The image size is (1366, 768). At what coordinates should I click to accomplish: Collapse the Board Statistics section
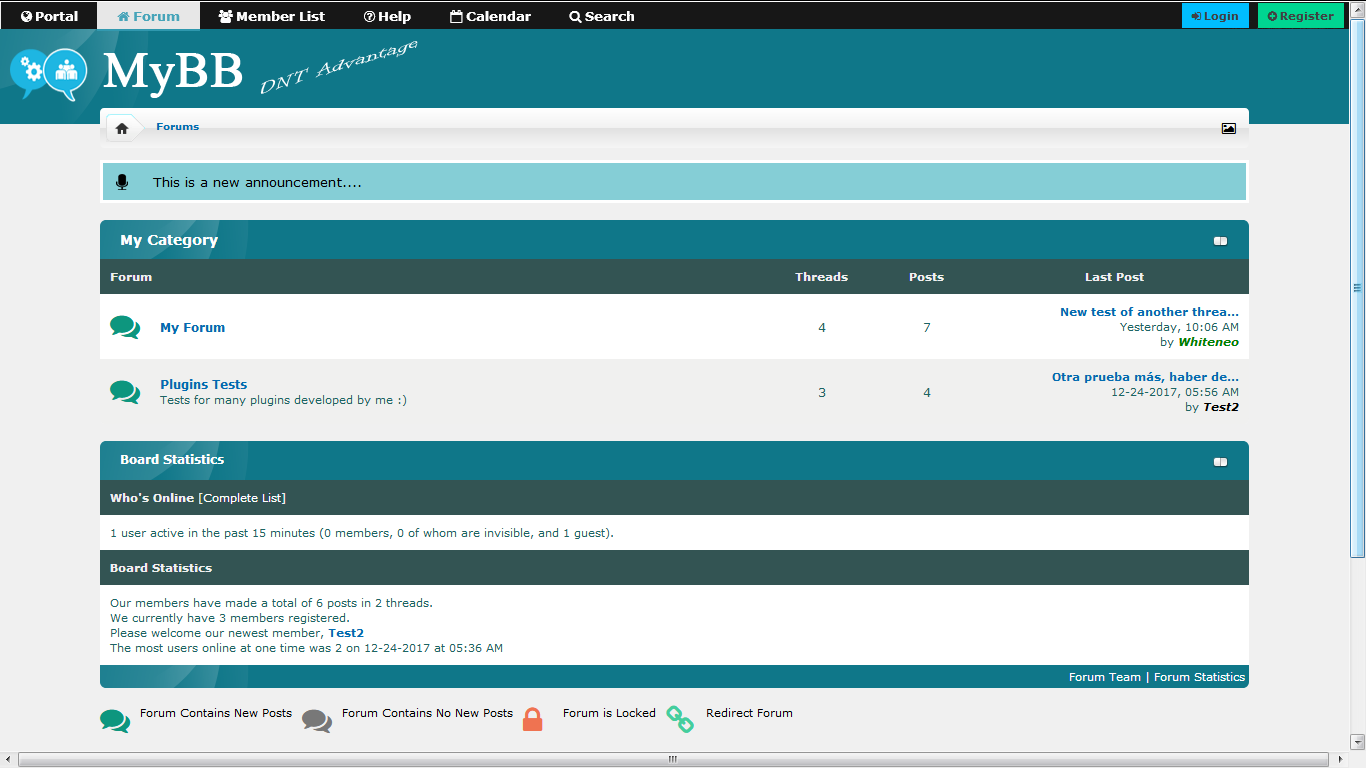[x=1220, y=462]
